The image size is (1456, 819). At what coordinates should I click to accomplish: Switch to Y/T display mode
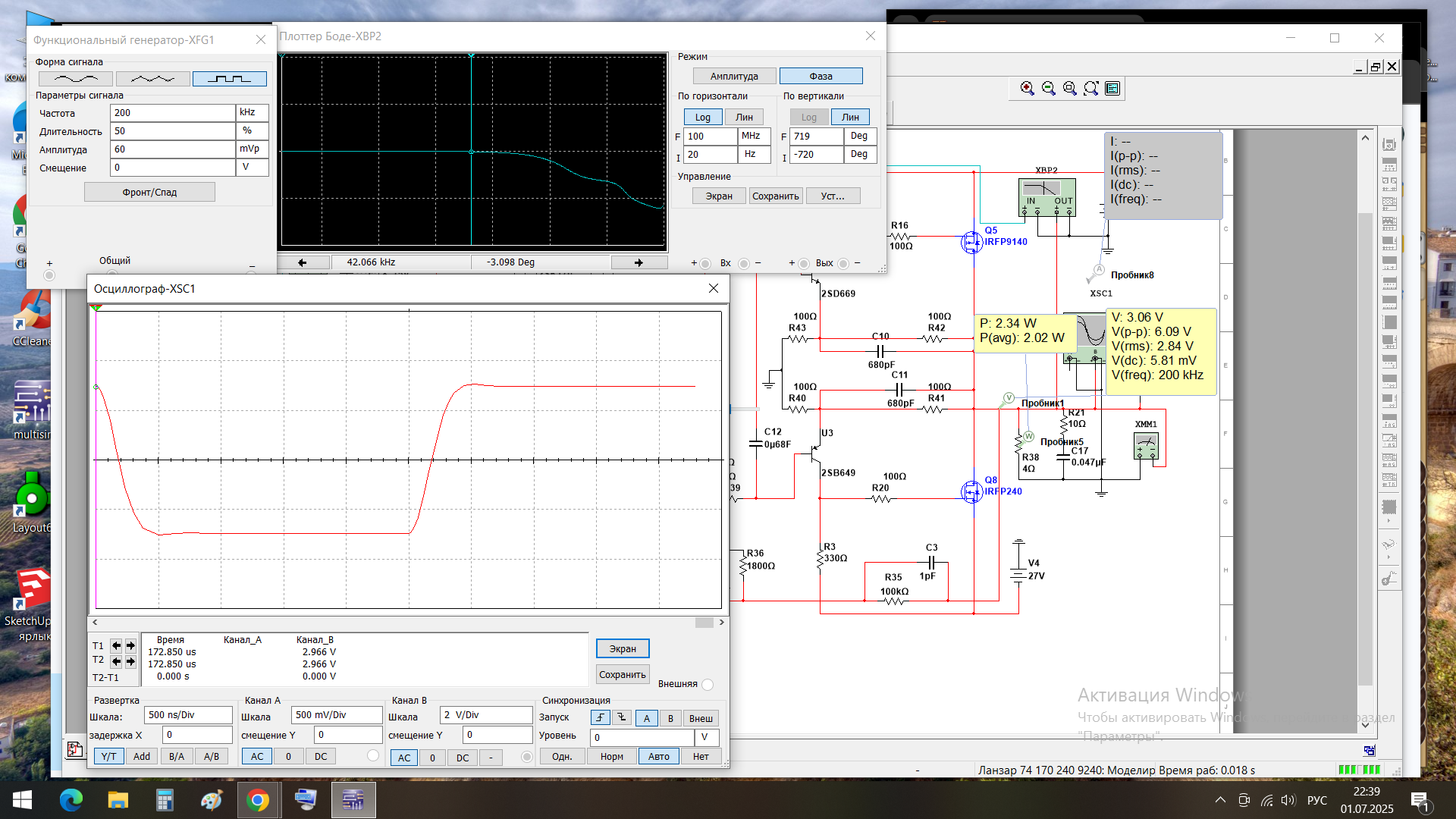click(108, 757)
